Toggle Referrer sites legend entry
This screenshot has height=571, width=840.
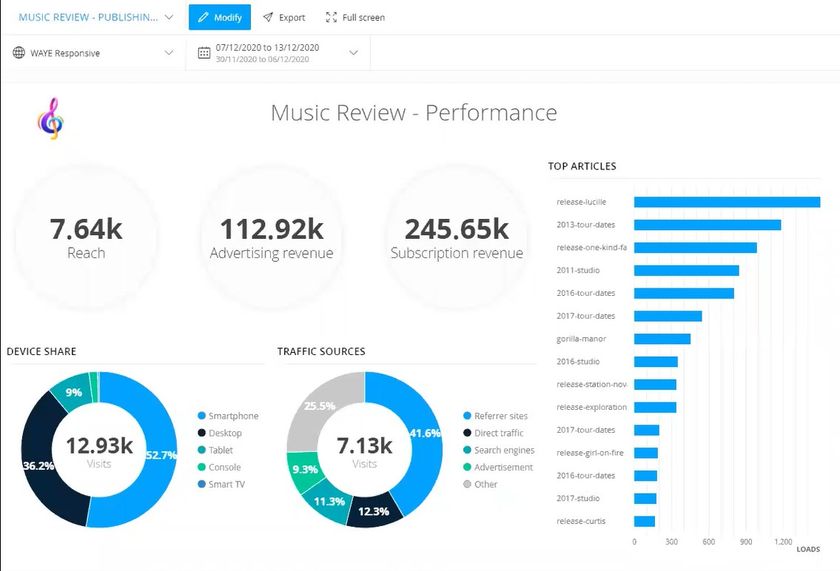point(495,416)
